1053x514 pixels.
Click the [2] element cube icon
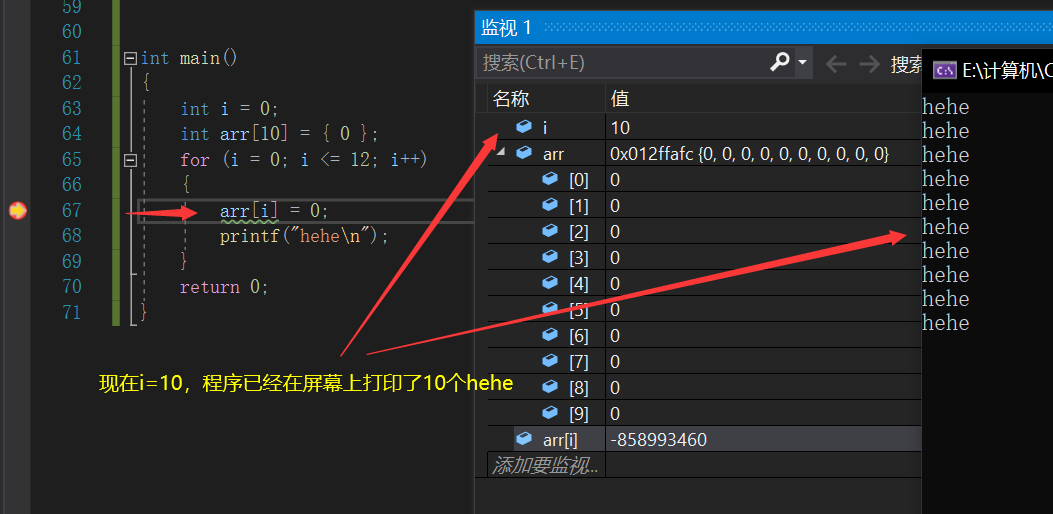coord(551,231)
